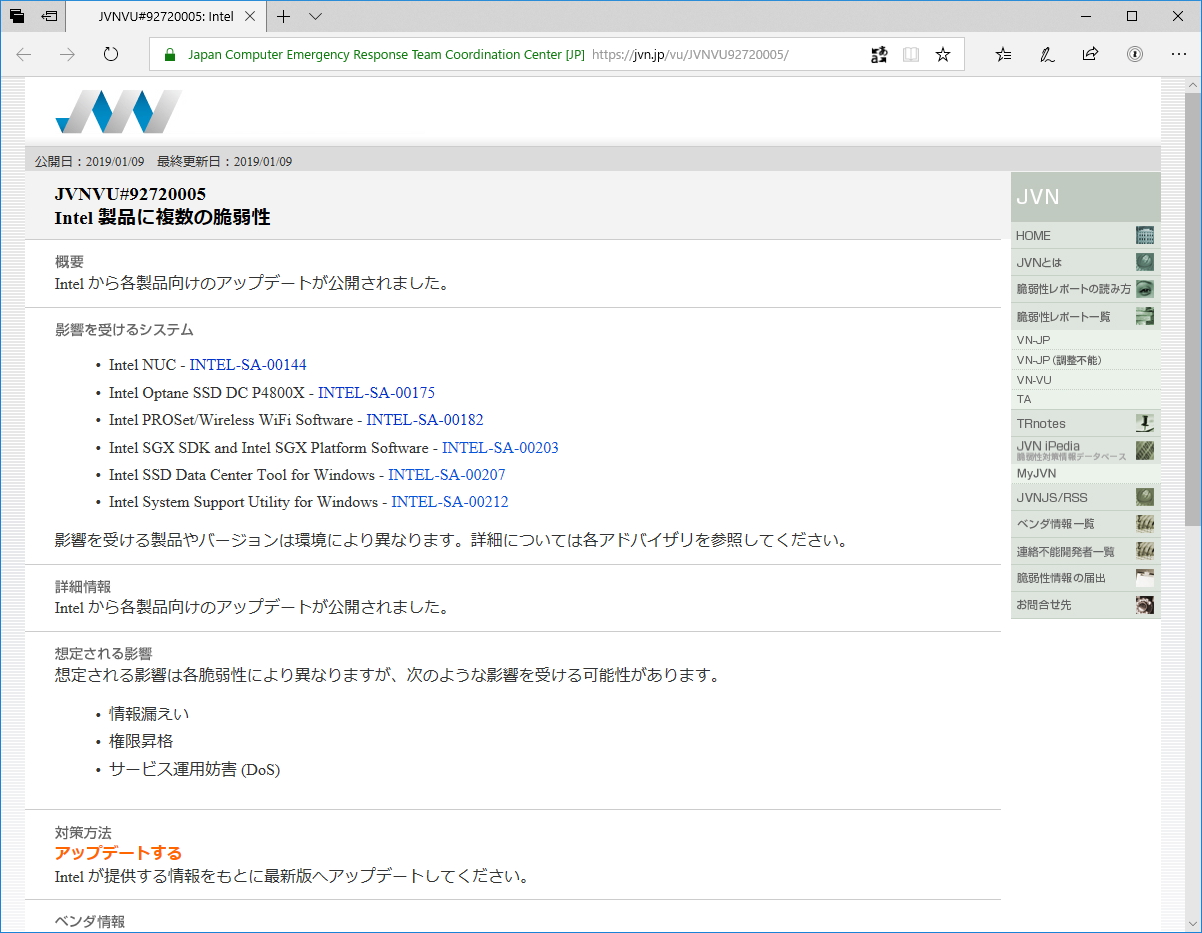
Task: Open Web Notes with the pen icon
Action: [1047, 54]
